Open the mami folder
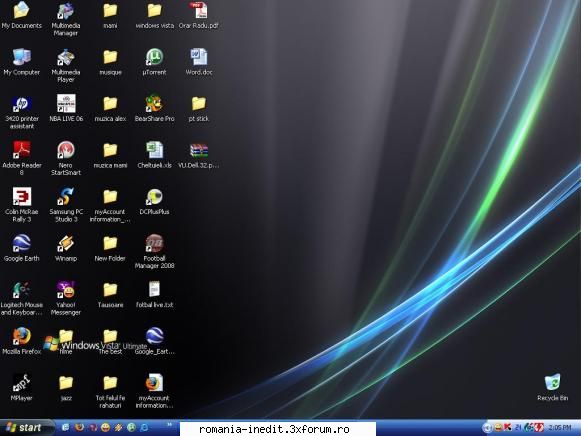Screen dimensions: 581x436 pos(110,16)
